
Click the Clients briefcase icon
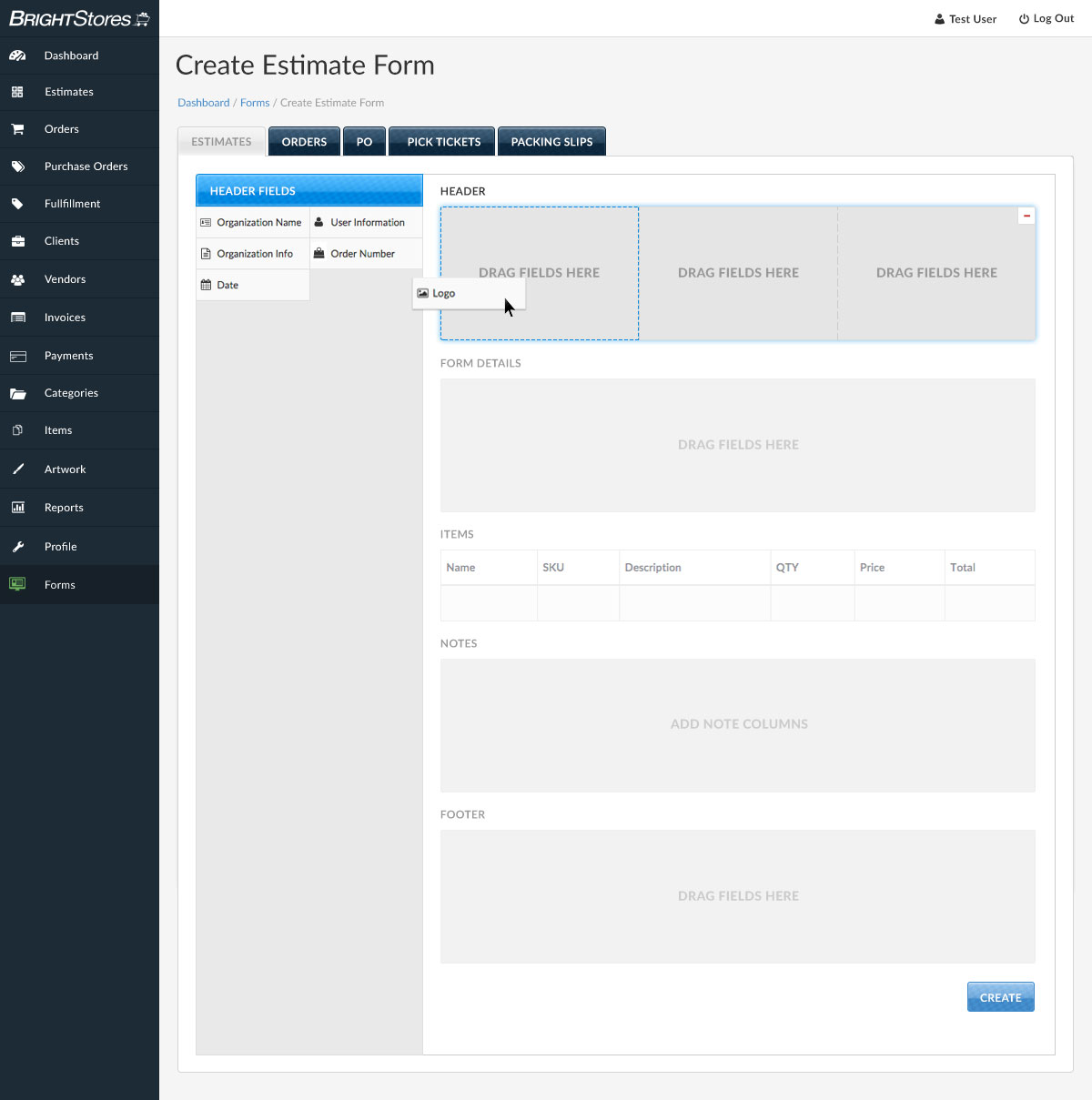[17, 241]
